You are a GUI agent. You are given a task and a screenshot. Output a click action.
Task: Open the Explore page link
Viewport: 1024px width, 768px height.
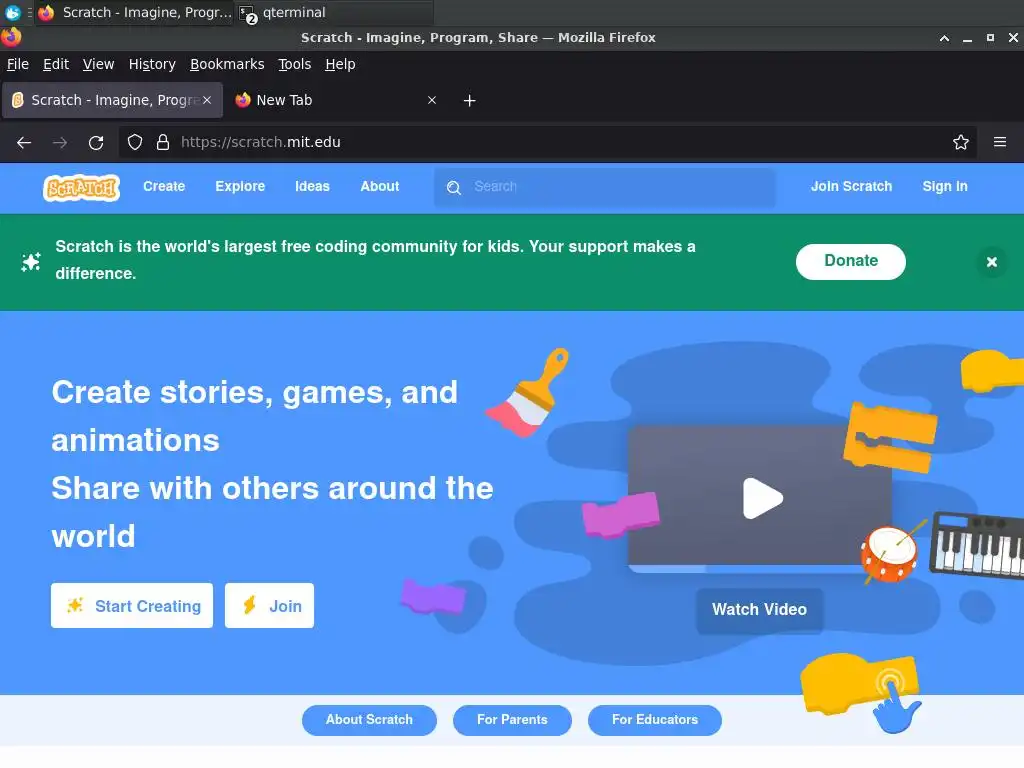pyautogui.click(x=240, y=187)
